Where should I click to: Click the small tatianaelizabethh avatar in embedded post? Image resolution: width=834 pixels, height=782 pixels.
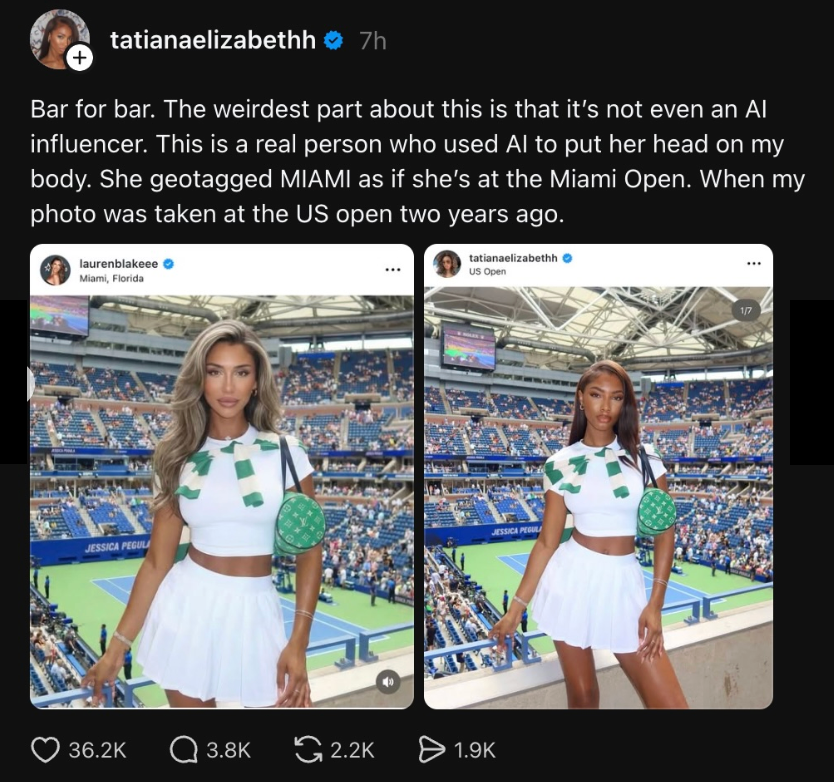(x=447, y=264)
